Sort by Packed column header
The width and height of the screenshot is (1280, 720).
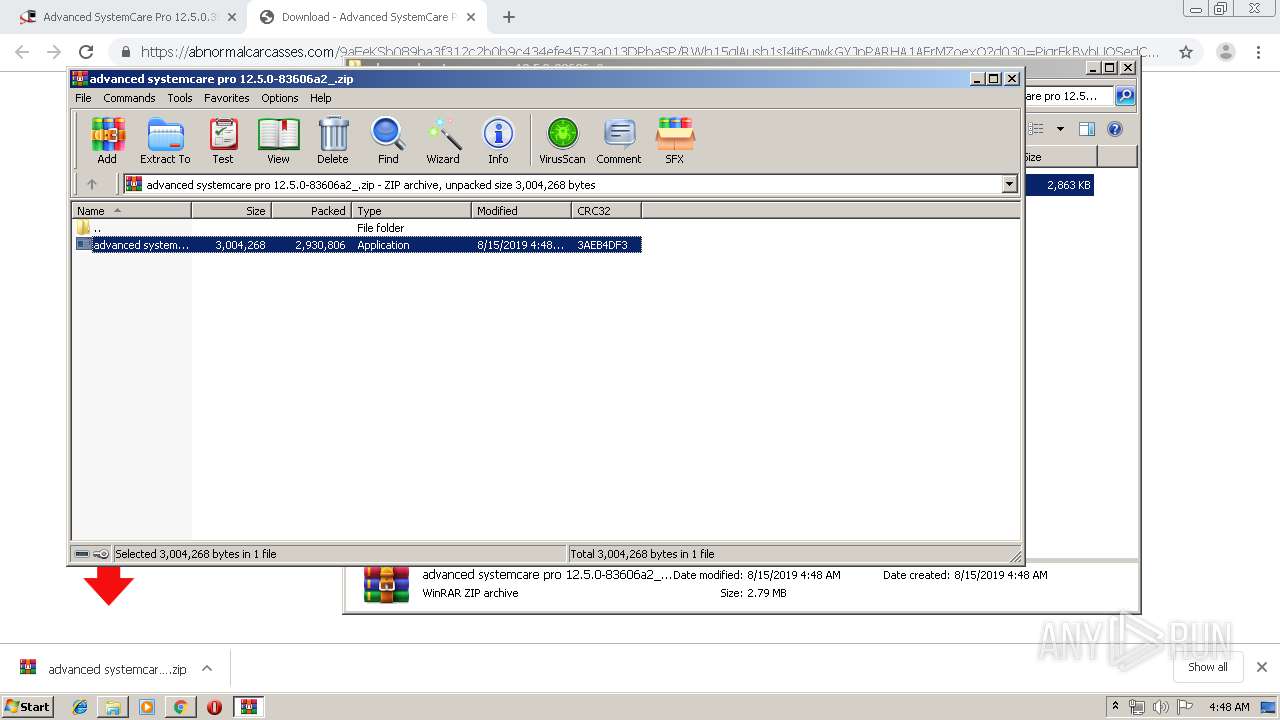click(312, 210)
